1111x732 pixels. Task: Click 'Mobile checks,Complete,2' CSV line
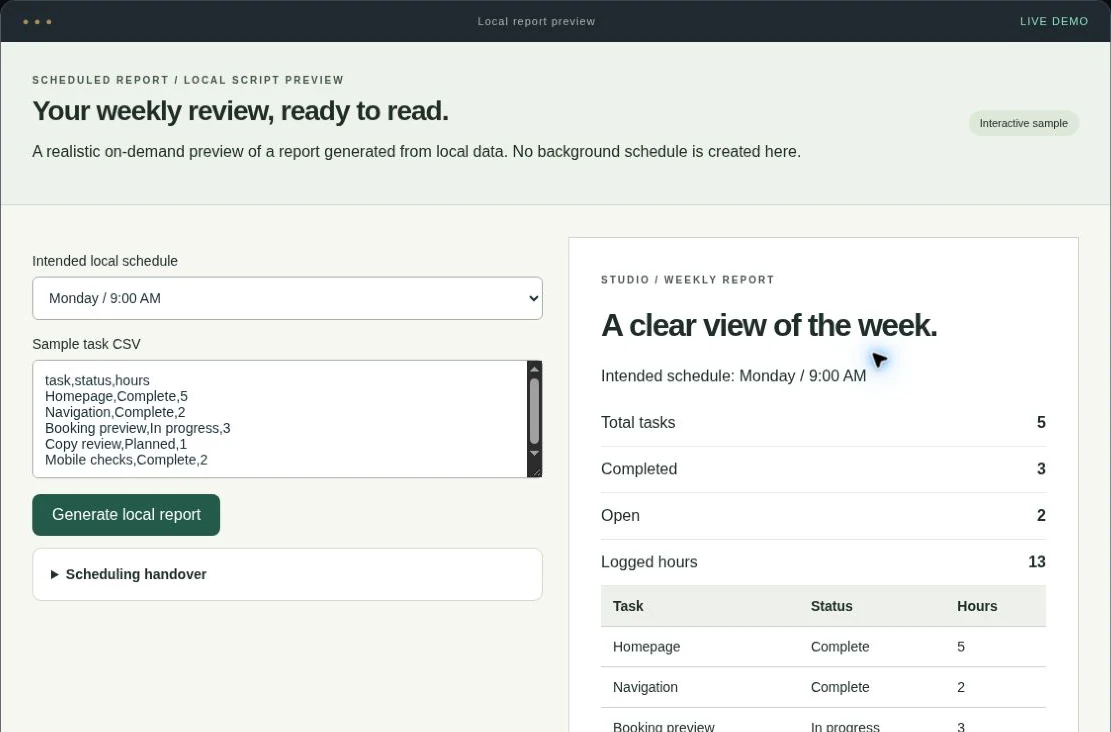(126, 460)
